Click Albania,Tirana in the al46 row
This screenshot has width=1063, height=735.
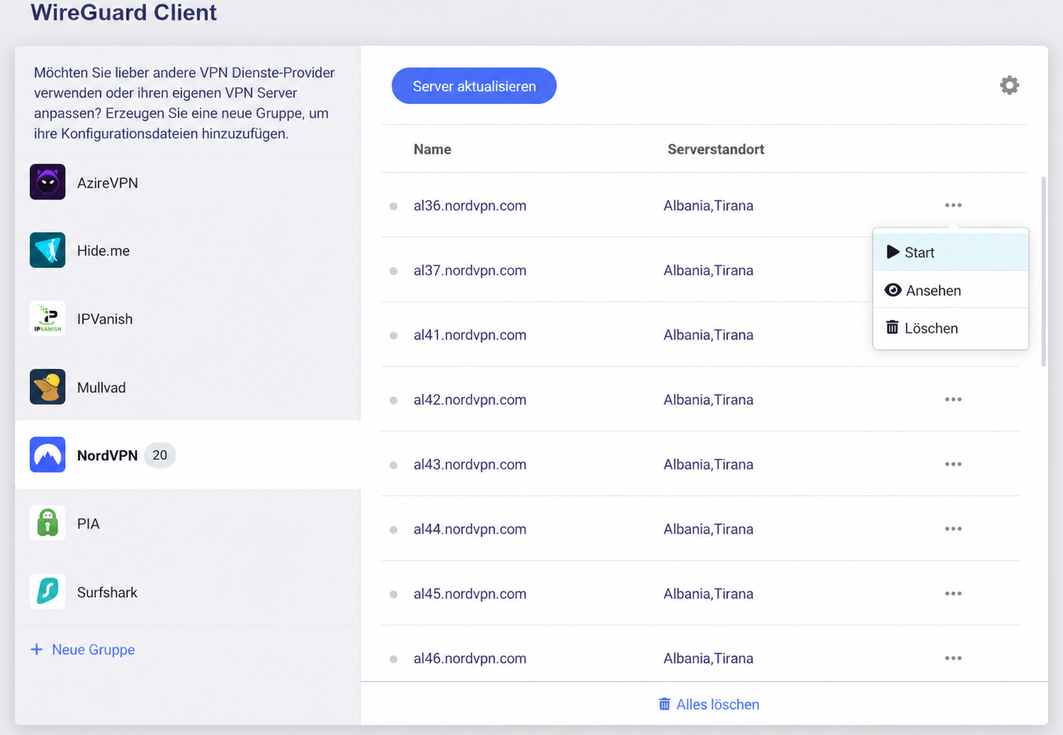click(x=708, y=658)
